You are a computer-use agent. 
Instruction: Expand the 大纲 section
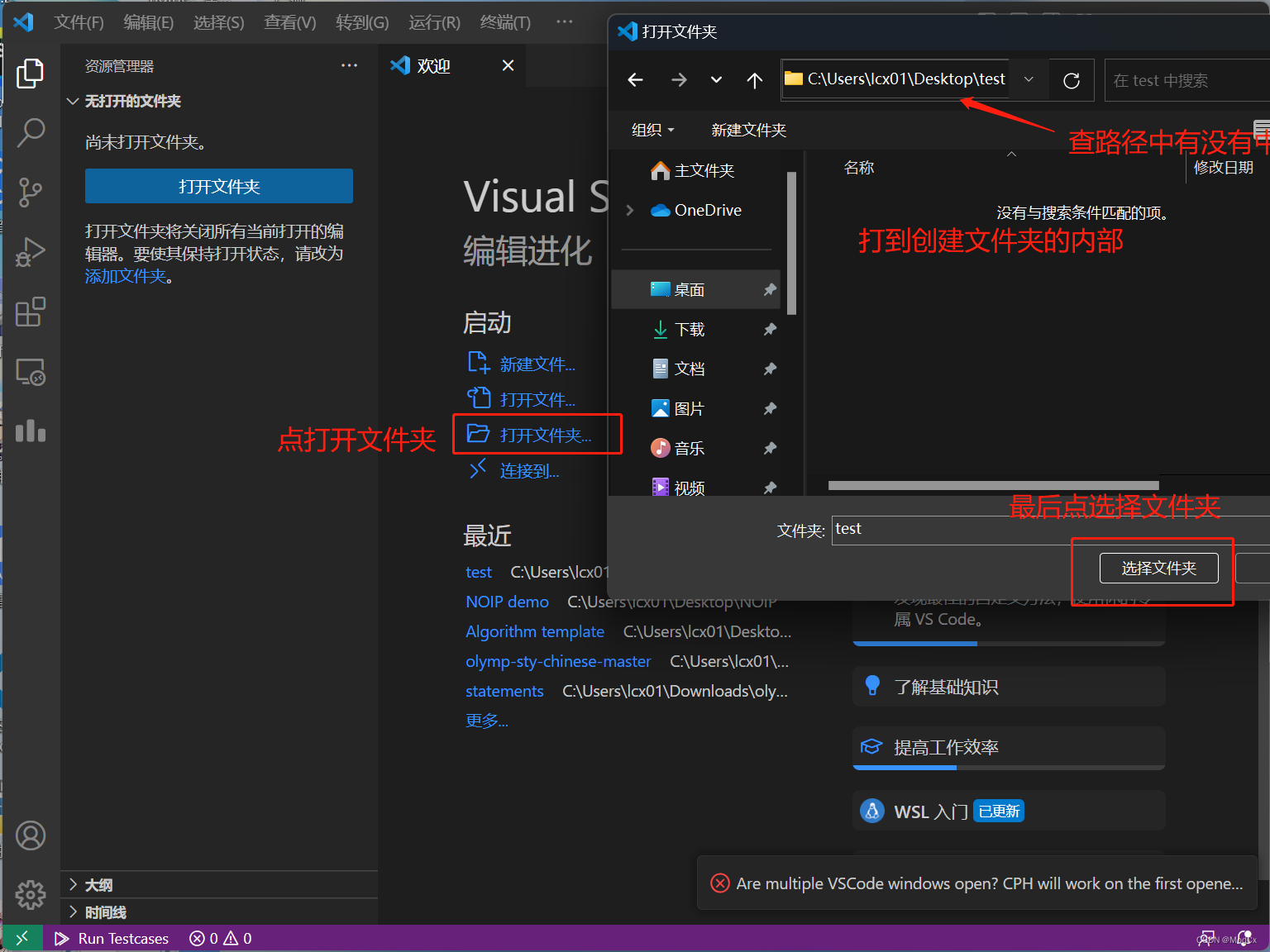point(219,885)
